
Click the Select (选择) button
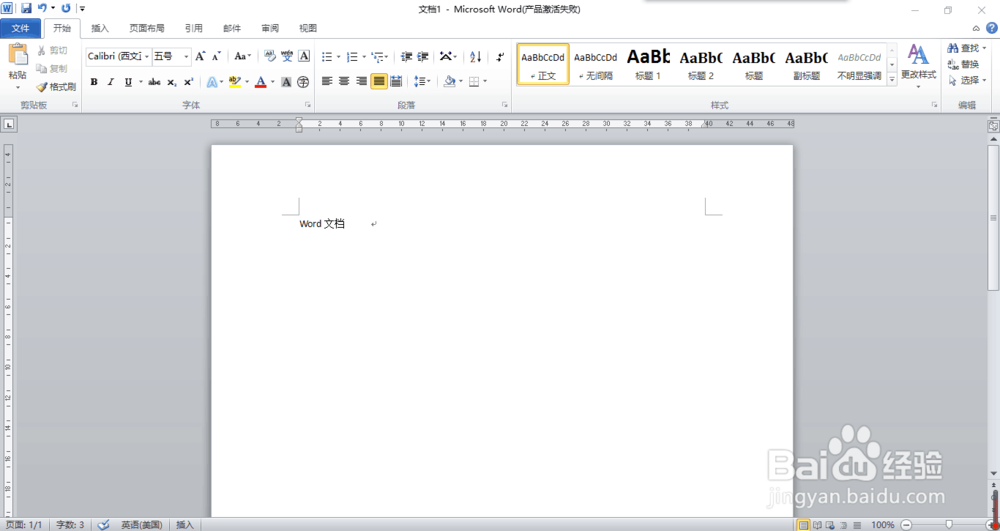pos(967,80)
